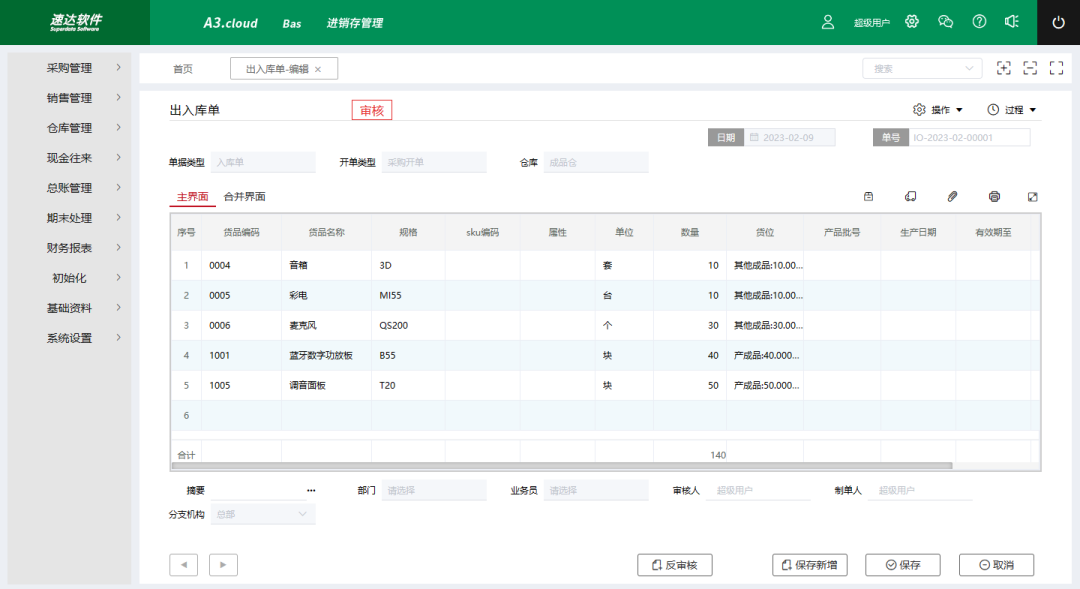
Task: Open the help question mark icon
Action: pyautogui.click(x=979, y=21)
